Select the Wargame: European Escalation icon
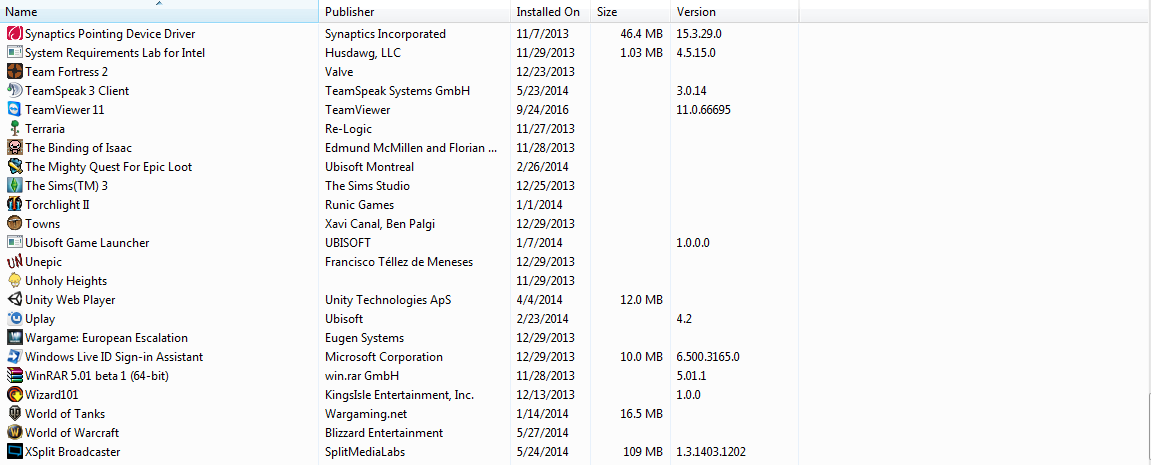1151x465 pixels. (14, 338)
